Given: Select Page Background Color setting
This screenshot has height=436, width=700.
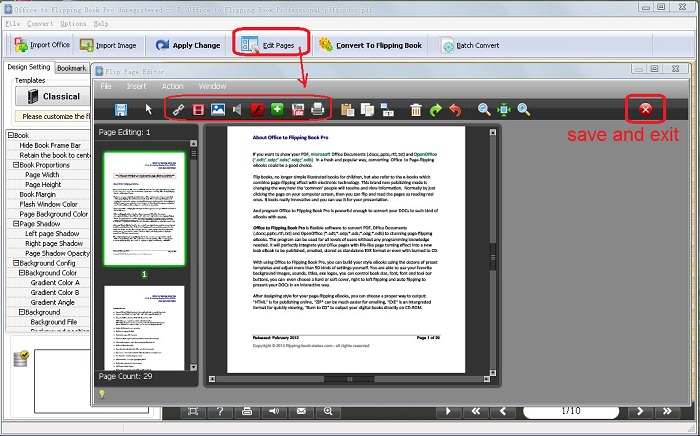Looking at the screenshot, I should tap(54, 214).
